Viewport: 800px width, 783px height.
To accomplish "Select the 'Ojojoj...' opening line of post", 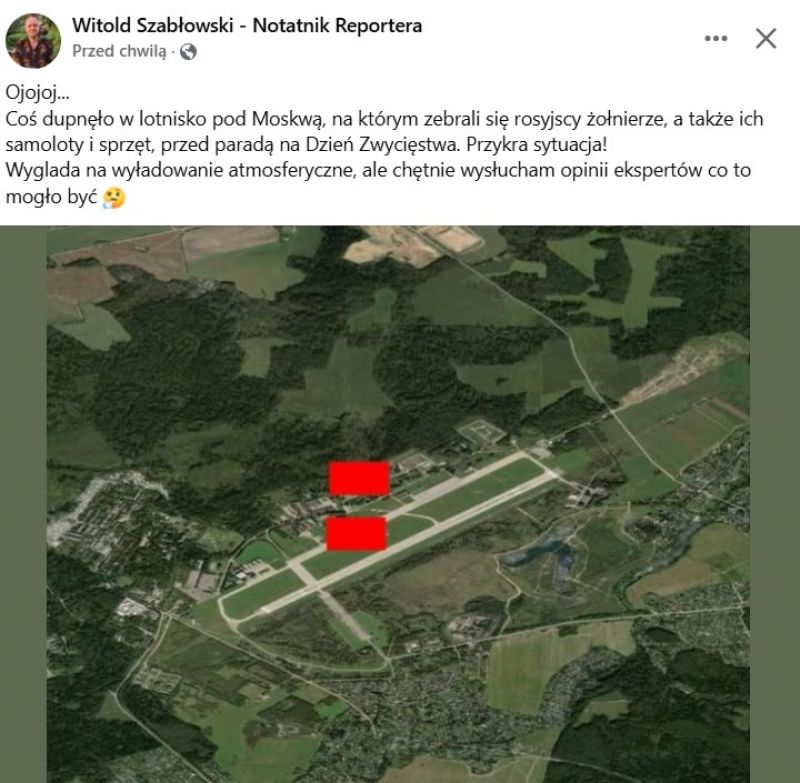I will pos(37,92).
